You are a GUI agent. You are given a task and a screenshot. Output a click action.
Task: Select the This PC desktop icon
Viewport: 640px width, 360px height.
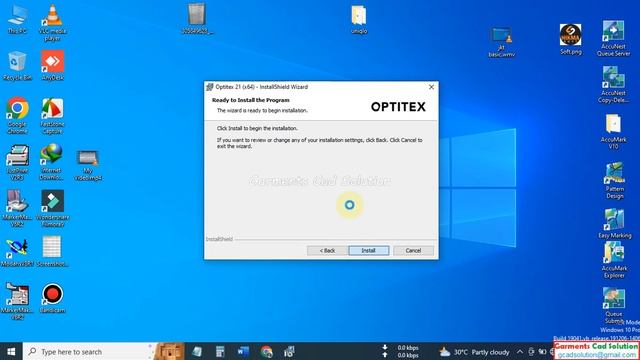coord(18,19)
